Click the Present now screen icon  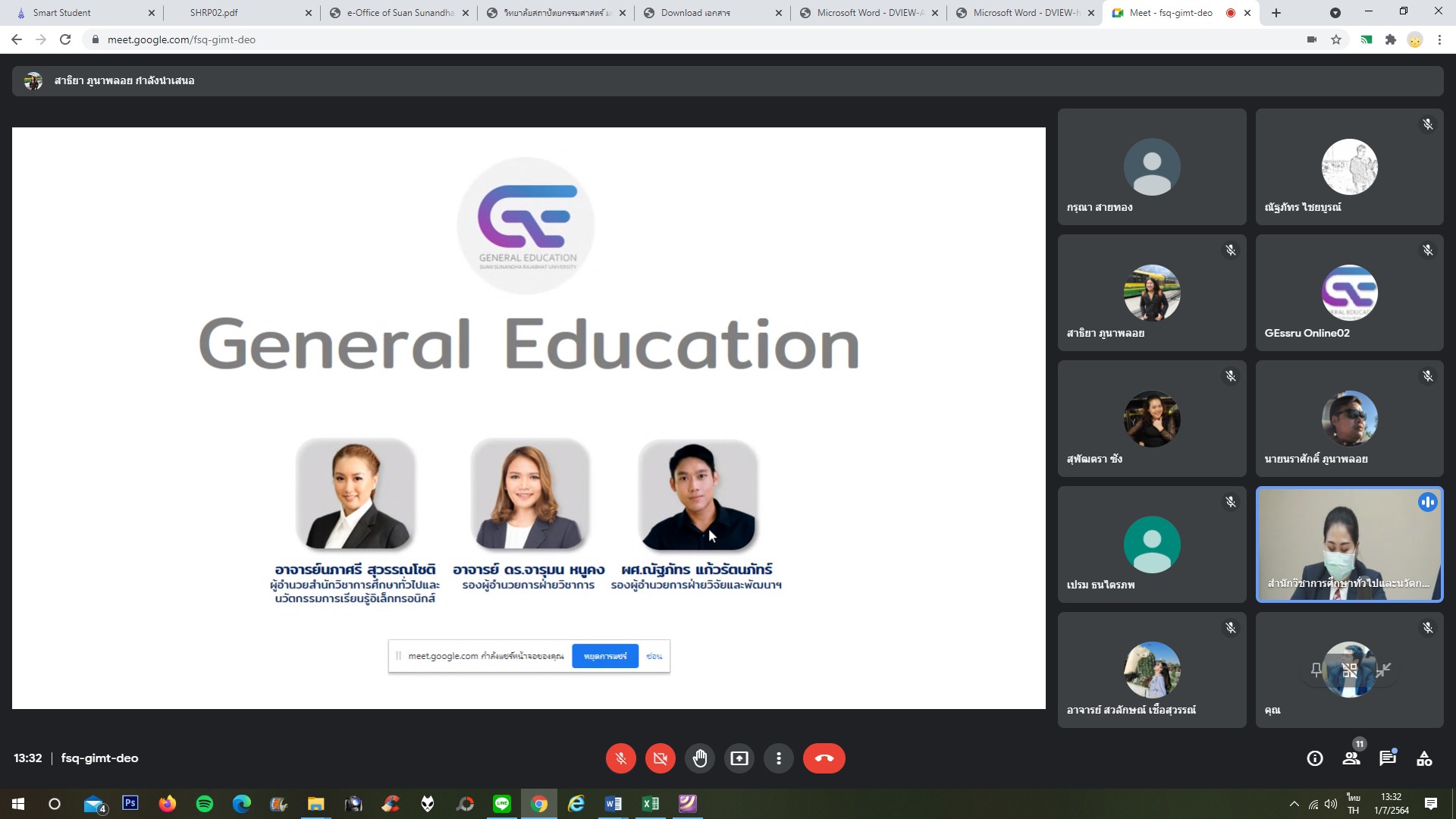pos(739,758)
